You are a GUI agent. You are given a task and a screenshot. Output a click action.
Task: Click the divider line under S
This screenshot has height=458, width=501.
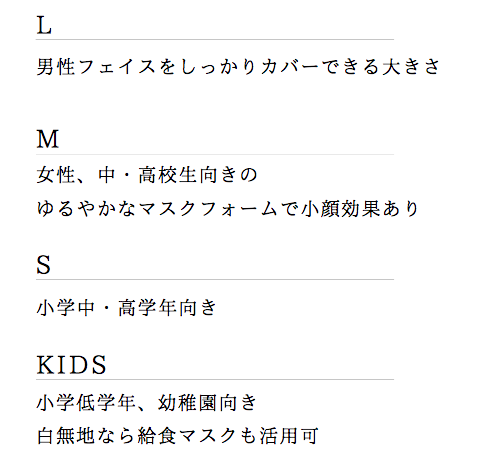tap(215, 279)
